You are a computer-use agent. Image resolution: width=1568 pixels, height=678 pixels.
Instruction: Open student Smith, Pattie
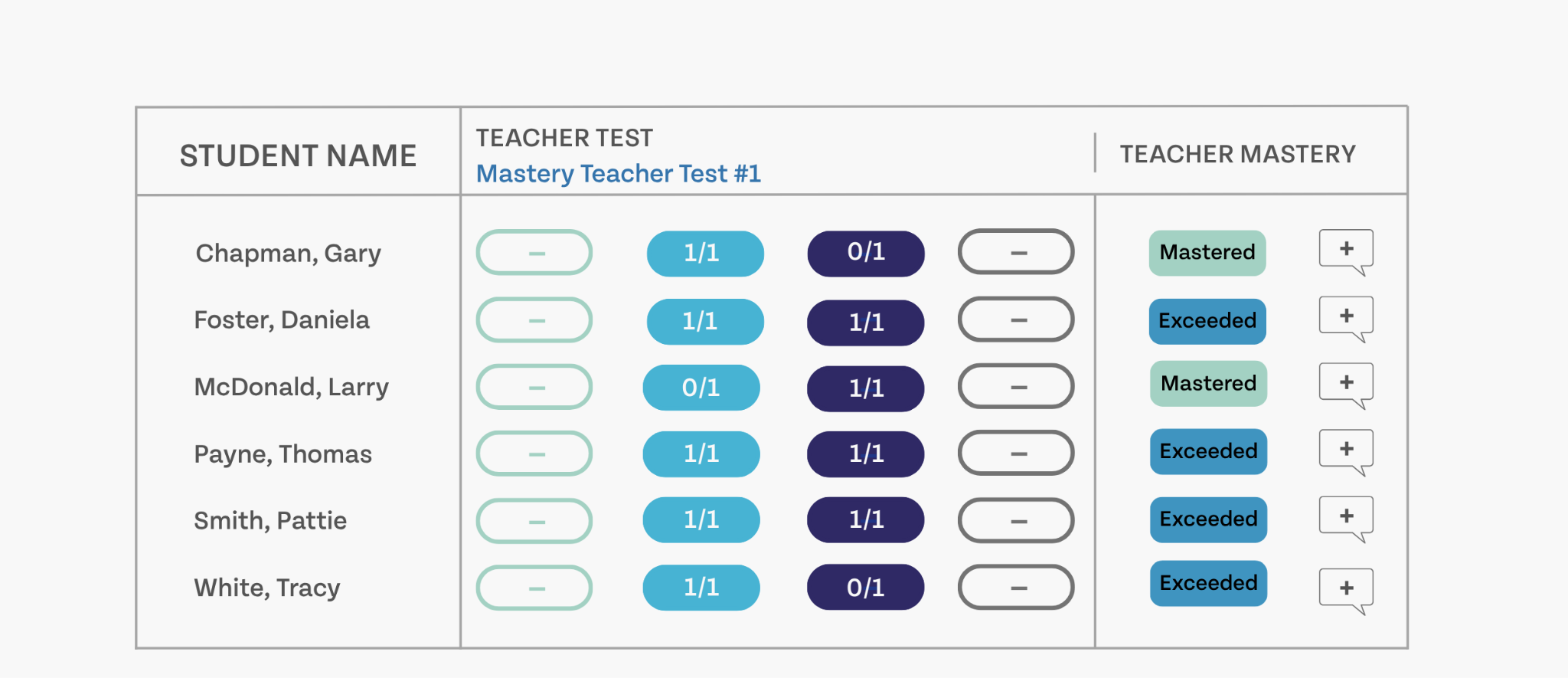click(x=270, y=521)
